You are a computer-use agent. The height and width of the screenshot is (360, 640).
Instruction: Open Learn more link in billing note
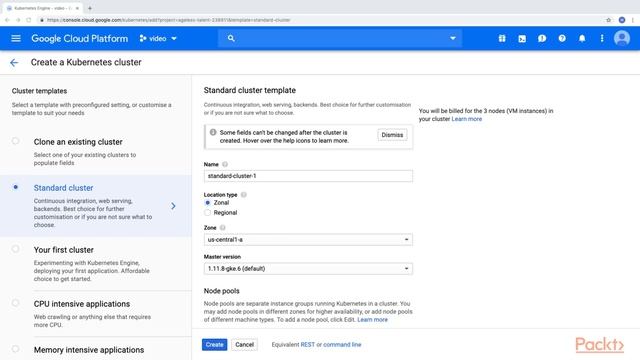[467, 119]
